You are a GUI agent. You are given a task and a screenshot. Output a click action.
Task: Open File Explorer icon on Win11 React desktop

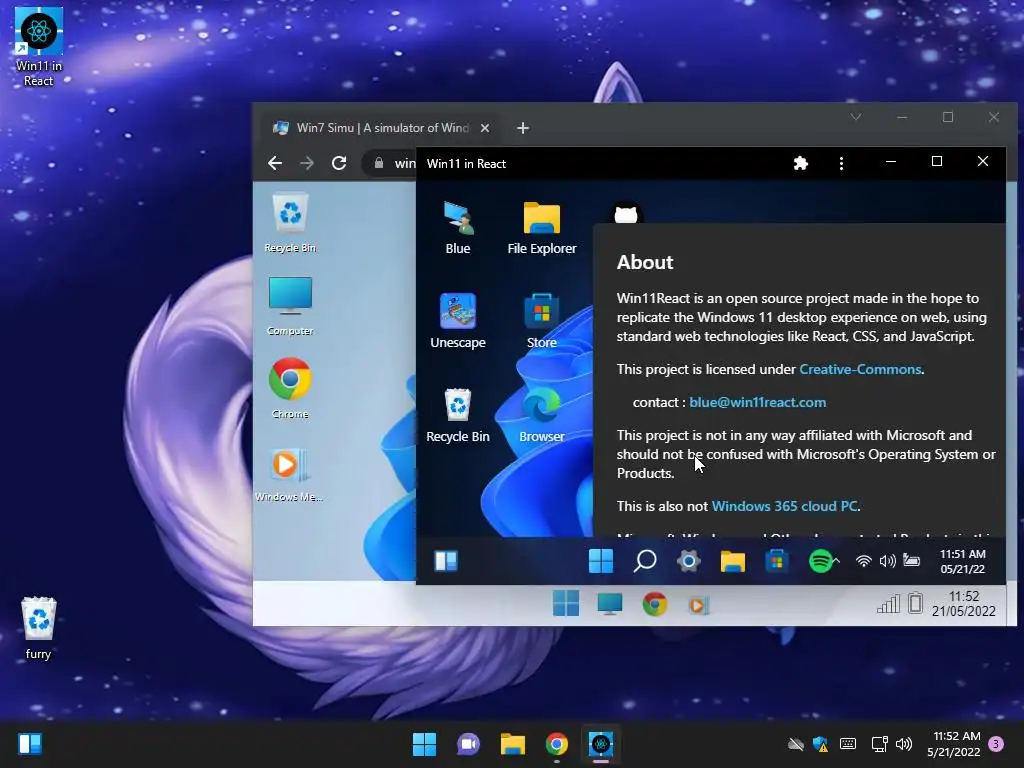pos(542,227)
